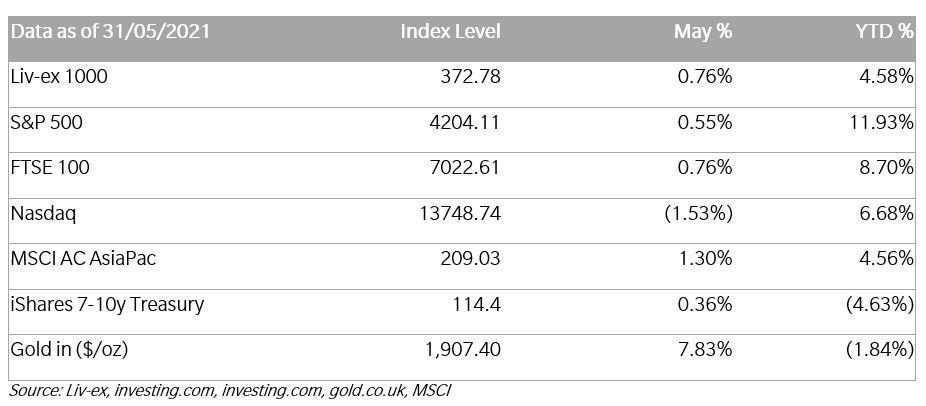Select the Gold in ($/oz) row label
The image size is (926, 406).
click(x=70, y=349)
